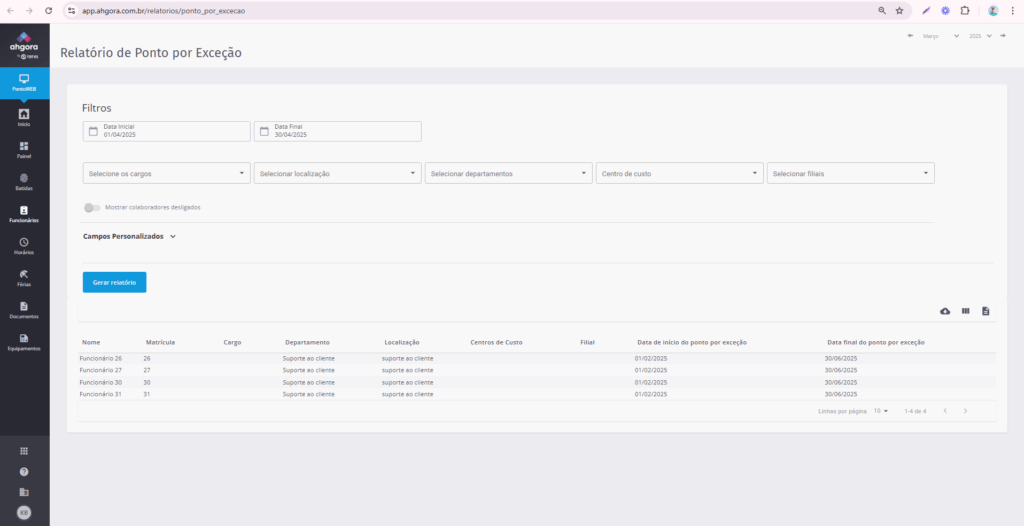The image size is (1024, 526).
Task: Click the Data Inicial date field
Action: pos(166,131)
